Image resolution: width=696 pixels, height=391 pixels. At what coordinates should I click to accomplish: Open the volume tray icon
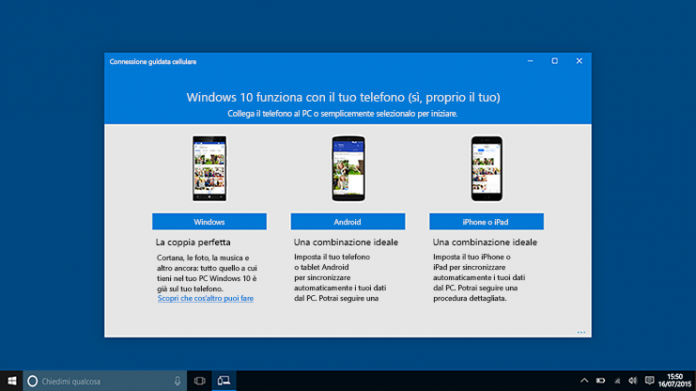633,381
